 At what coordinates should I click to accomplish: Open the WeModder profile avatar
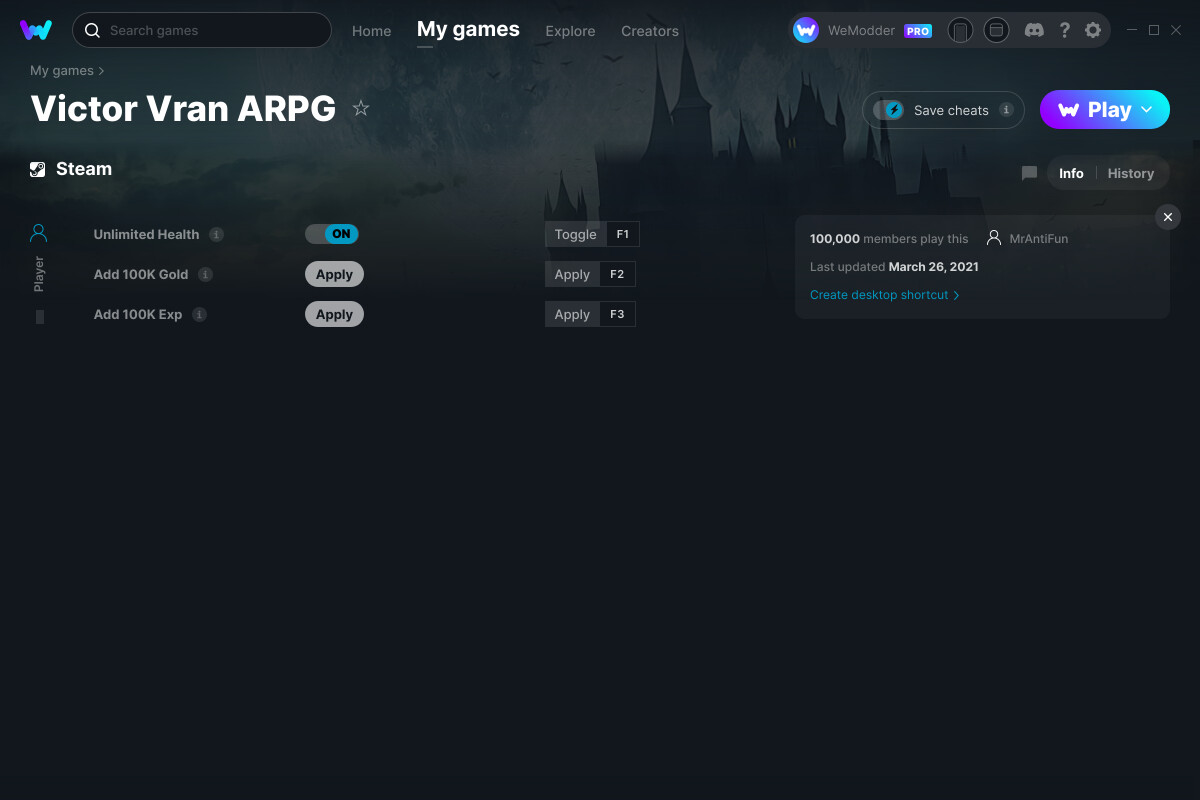tap(806, 30)
